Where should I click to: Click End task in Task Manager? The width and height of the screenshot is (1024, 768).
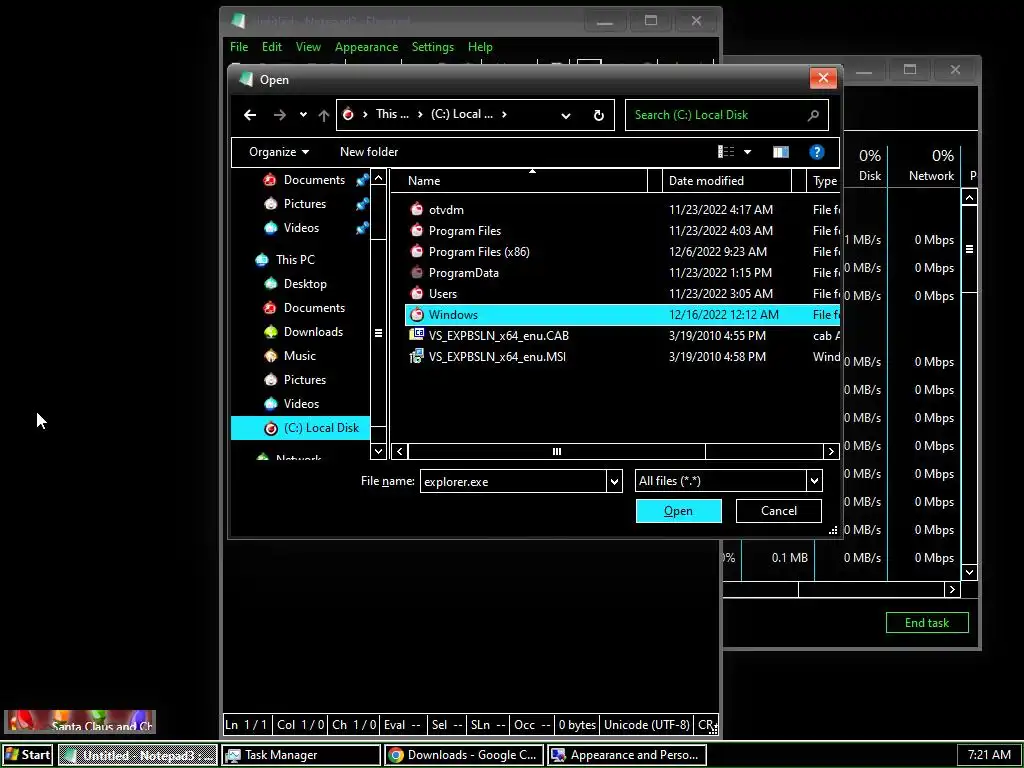(x=927, y=622)
